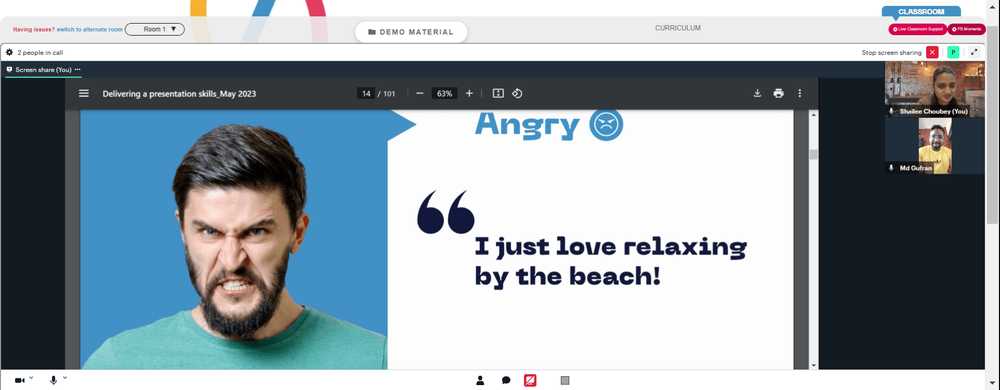The width and height of the screenshot is (1000, 390).
Task: Stop screen sharing with red X
Action: (x=932, y=52)
